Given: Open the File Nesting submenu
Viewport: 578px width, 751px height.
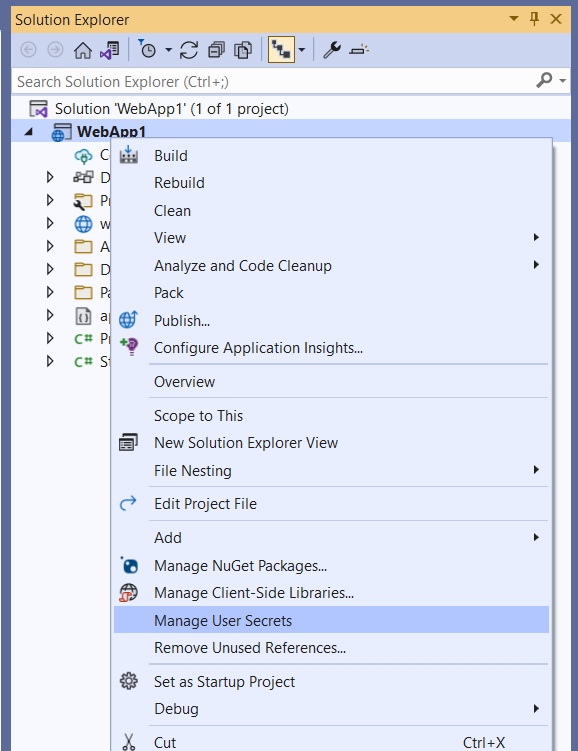Looking at the screenshot, I should (x=331, y=471).
